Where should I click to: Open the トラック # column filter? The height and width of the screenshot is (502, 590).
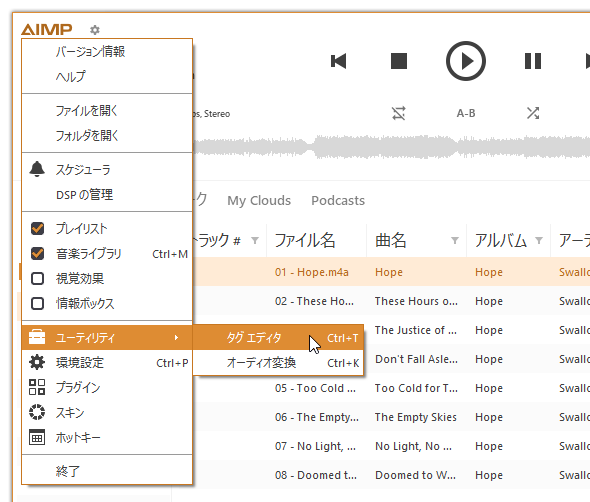(x=255, y=240)
